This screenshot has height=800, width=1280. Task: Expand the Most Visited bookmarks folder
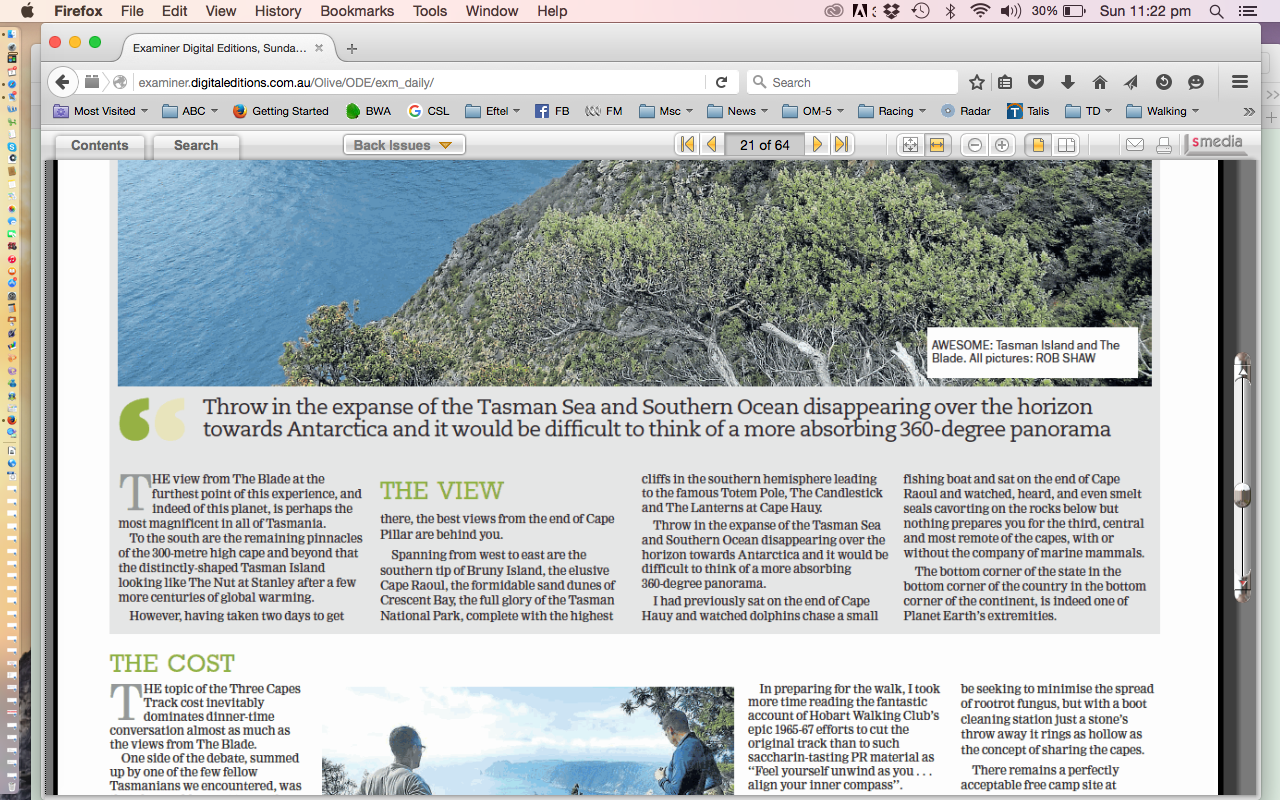click(100, 111)
